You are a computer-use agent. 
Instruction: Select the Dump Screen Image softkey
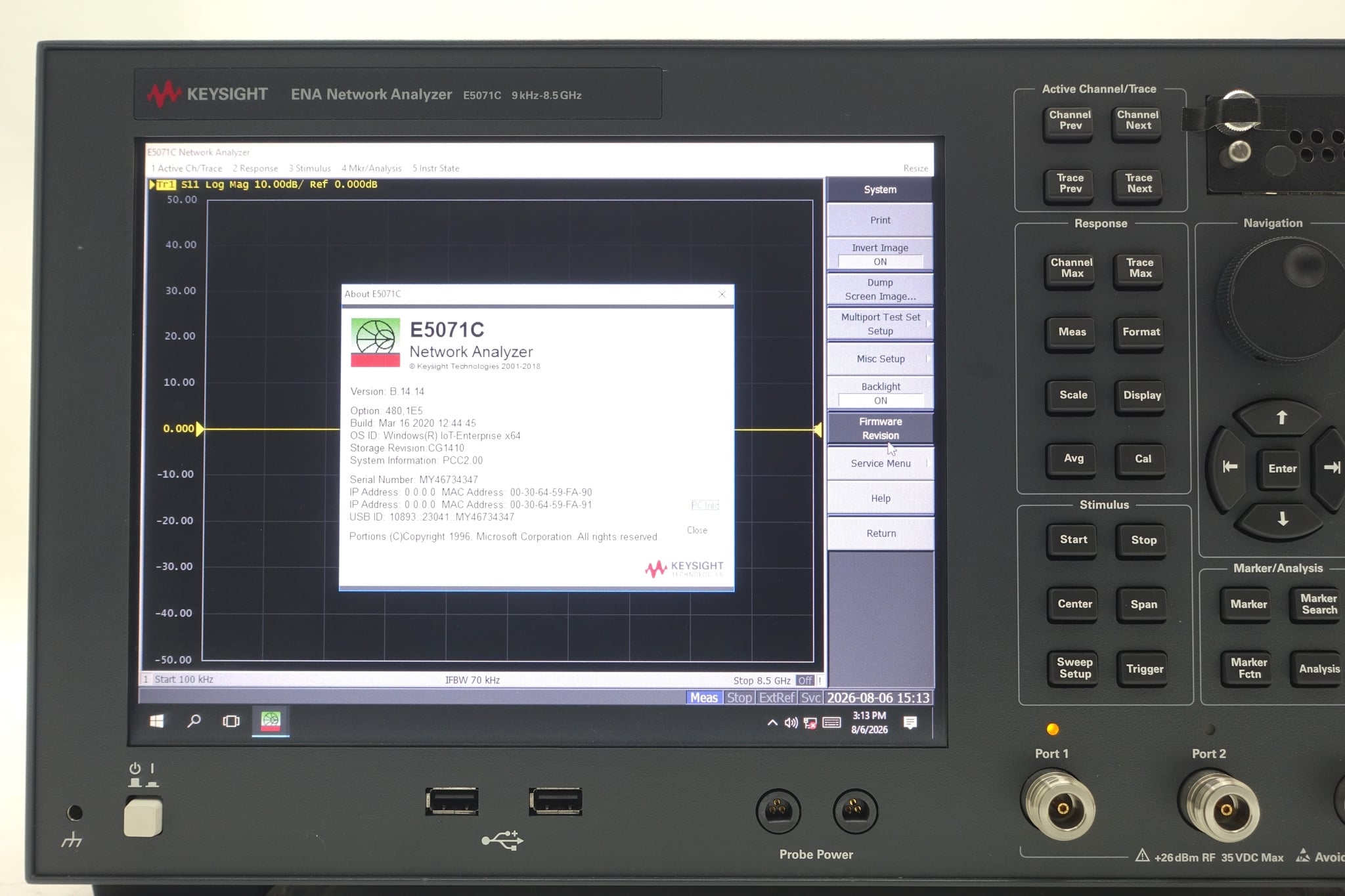pyautogui.click(x=880, y=289)
